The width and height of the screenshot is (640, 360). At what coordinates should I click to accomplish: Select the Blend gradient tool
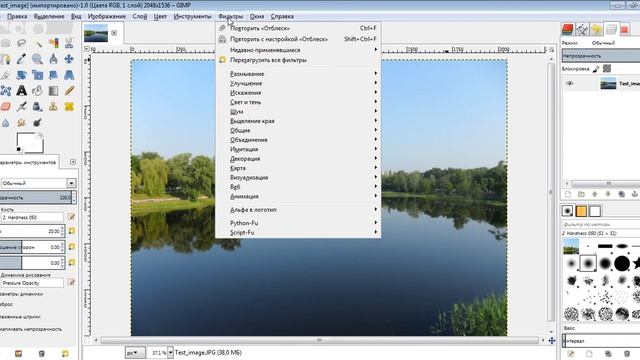point(53,91)
